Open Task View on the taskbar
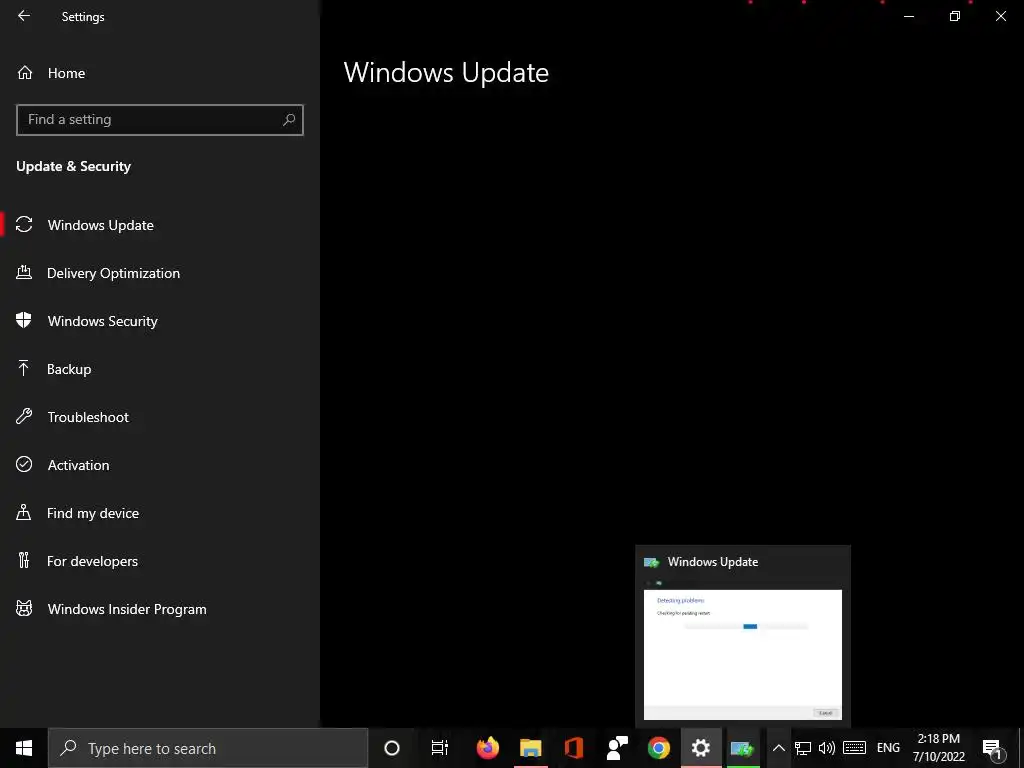 440,748
